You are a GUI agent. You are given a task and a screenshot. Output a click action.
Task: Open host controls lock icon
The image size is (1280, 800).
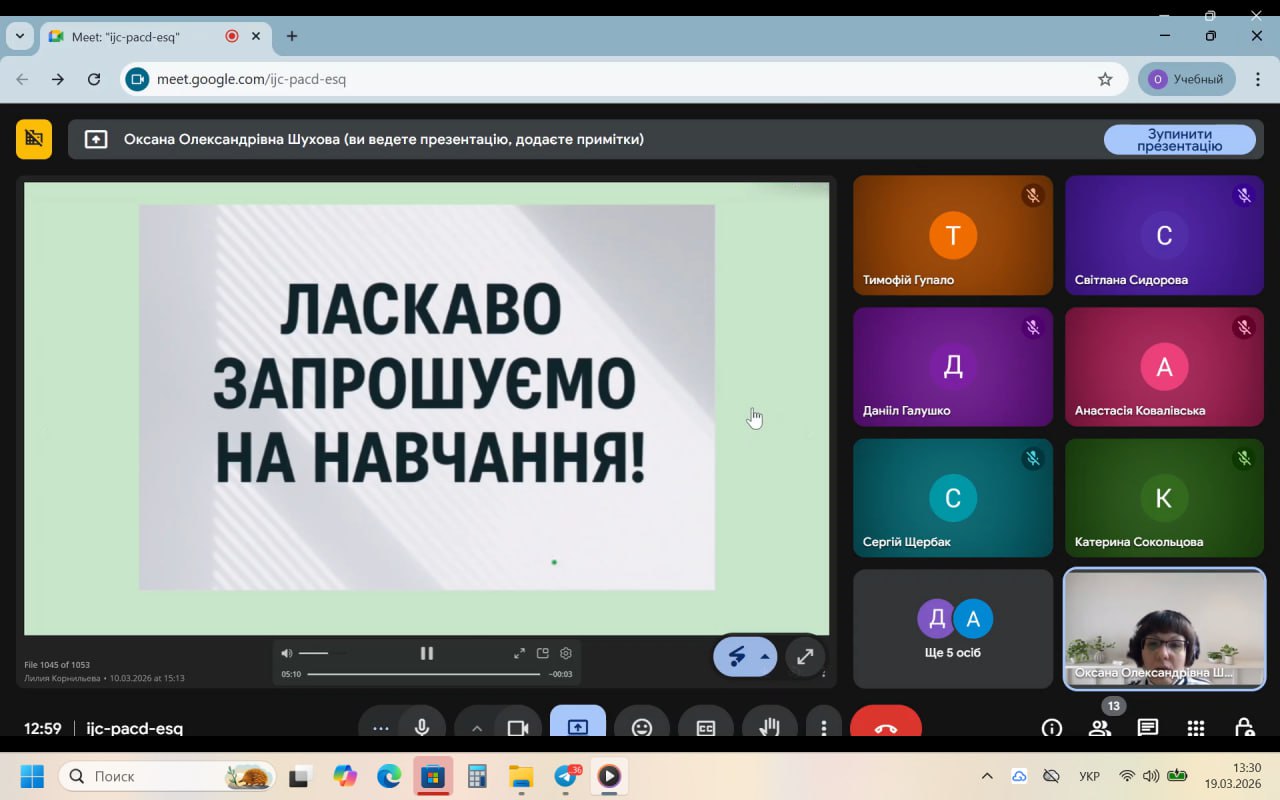click(1243, 728)
